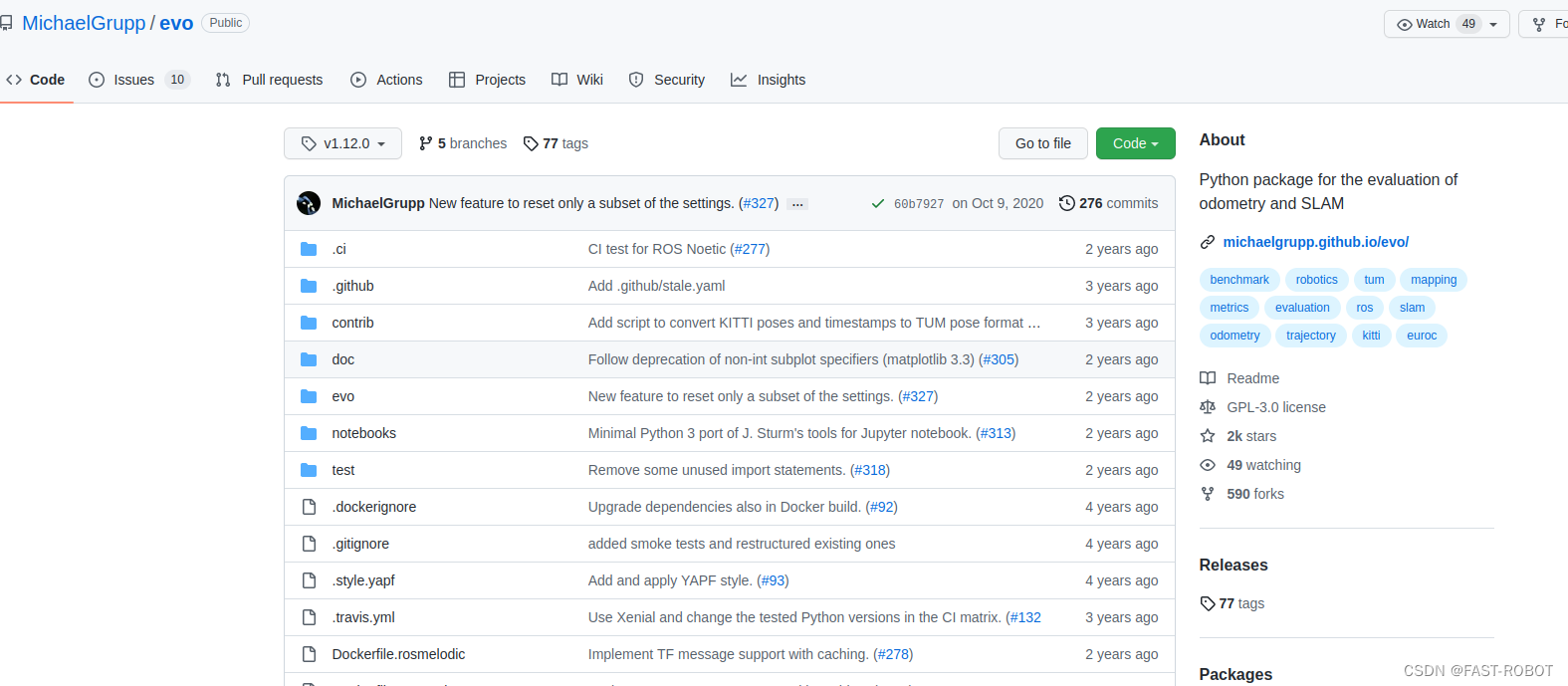Select the euroc topic tag
1568x686 pixels.
tap(1422, 336)
